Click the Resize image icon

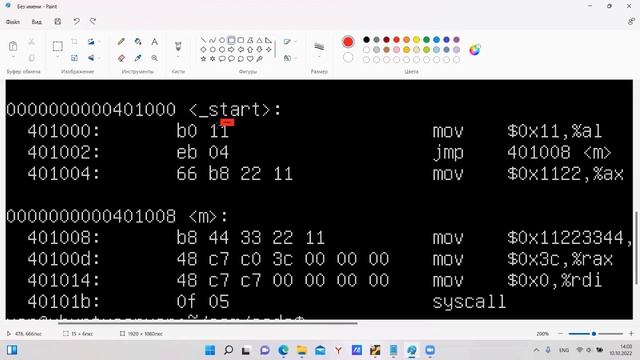coord(74,58)
